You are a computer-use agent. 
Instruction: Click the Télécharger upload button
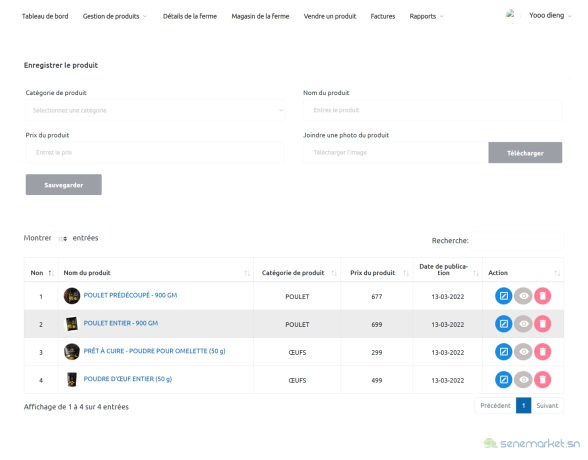[525, 153]
